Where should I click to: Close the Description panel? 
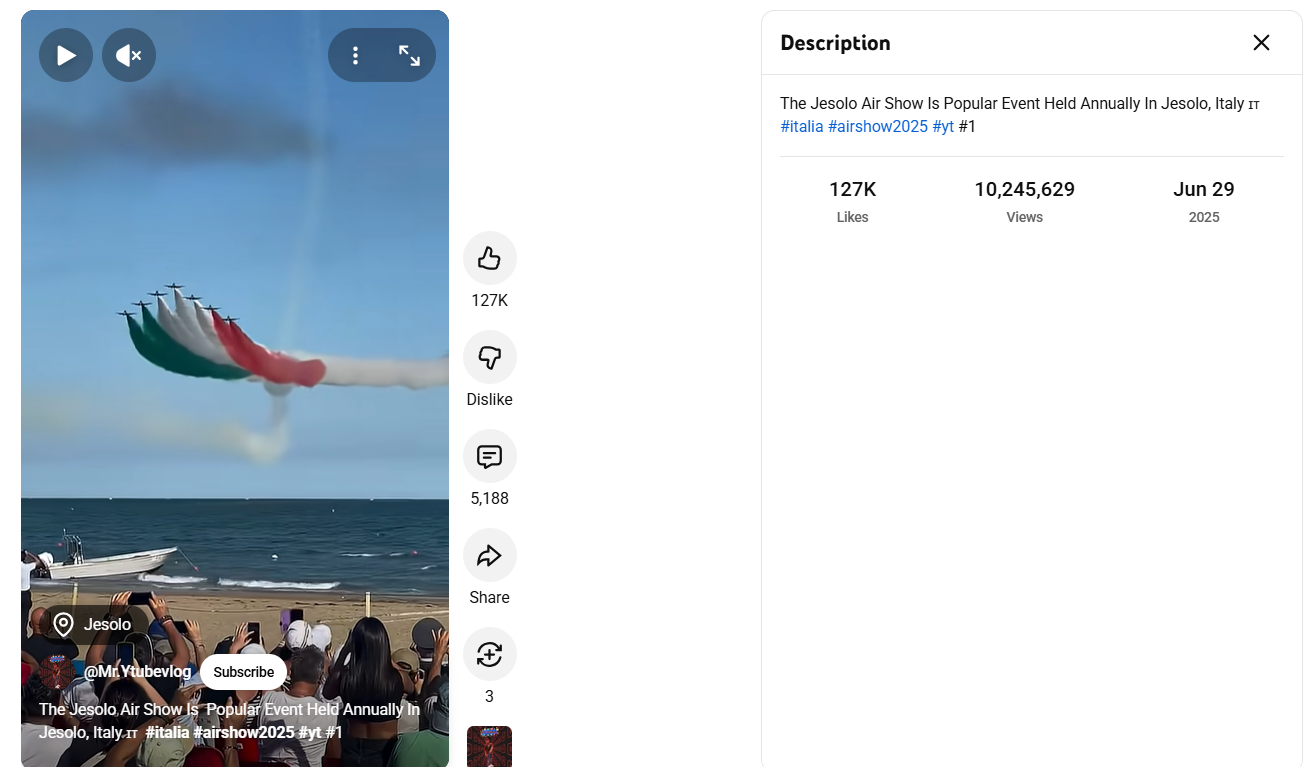1261,42
